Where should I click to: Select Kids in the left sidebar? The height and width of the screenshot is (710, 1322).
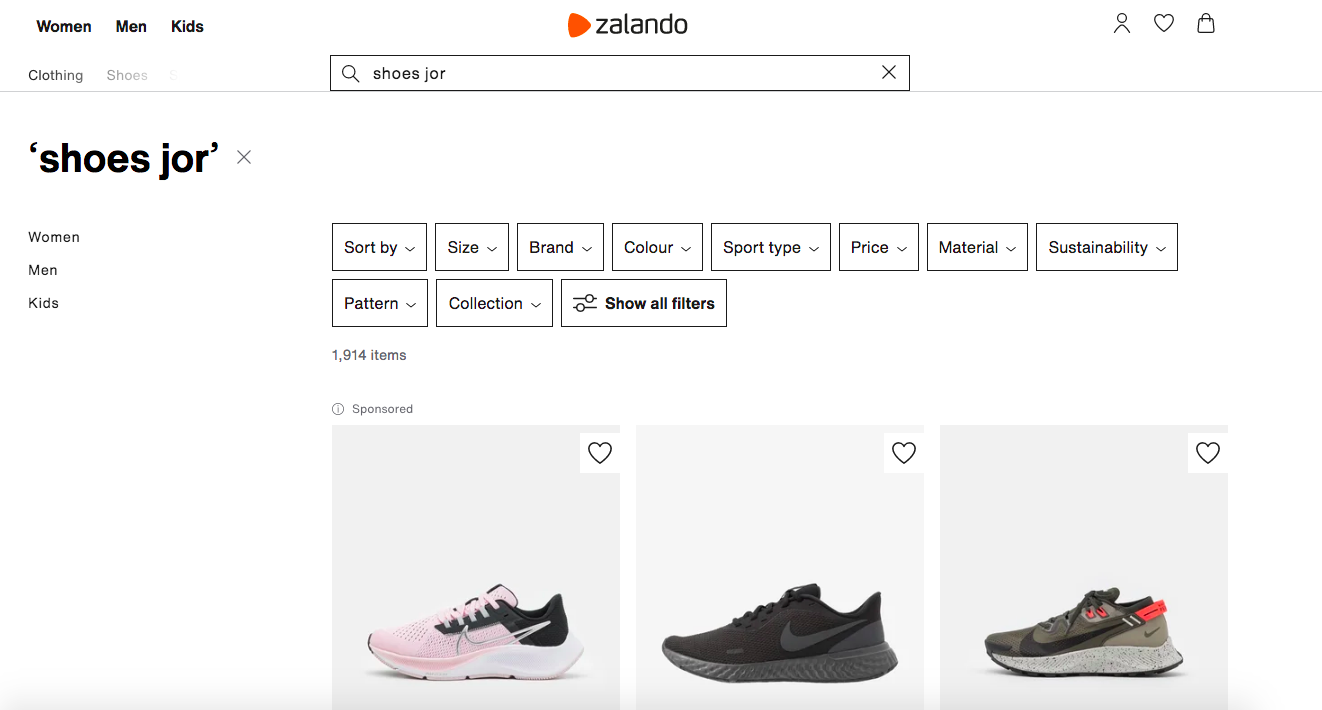[44, 303]
